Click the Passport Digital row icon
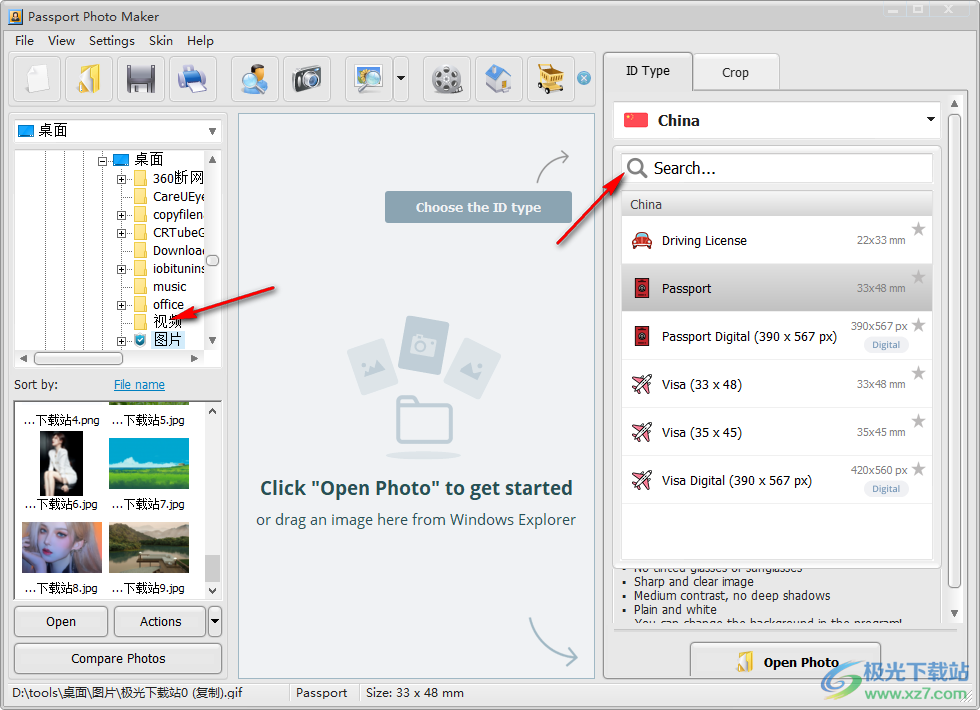Image resolution: width=980 pixels, height=710 pixels. (x=641, y=336)
